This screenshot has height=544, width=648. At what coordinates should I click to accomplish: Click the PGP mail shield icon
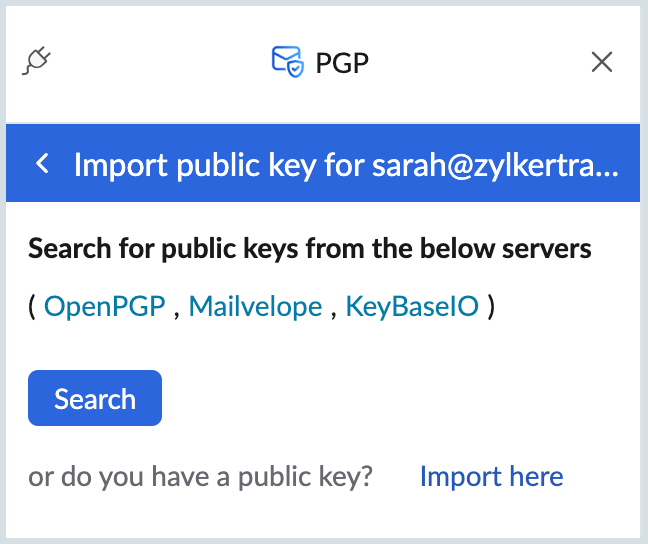[288, 62]
